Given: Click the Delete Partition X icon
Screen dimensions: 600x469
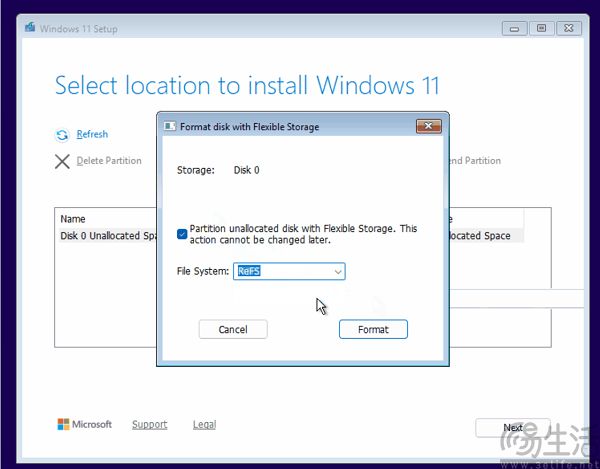Looking at the screenshot, I should click(62, 161).
